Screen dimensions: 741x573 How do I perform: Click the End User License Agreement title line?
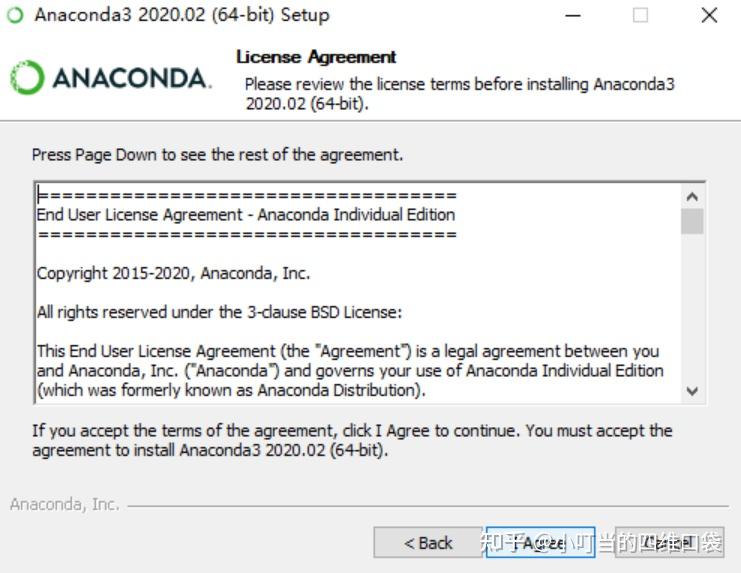pyautogui.click(x=245, y=215)
